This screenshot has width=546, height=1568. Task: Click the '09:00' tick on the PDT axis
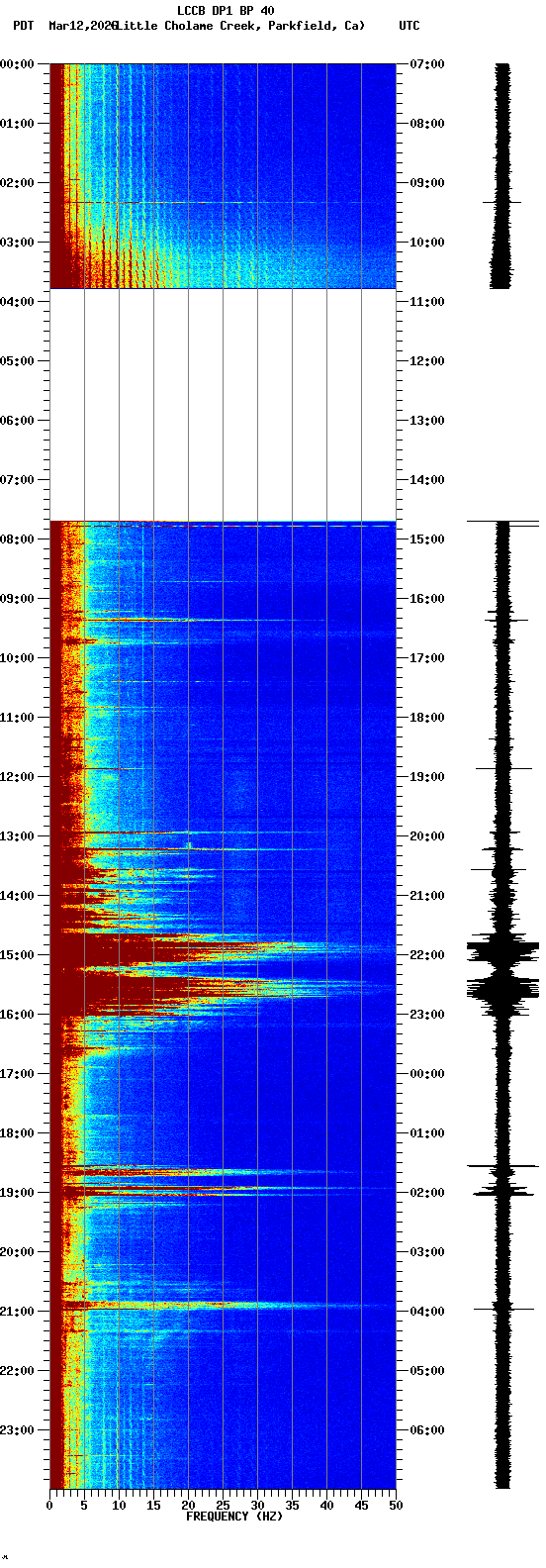point(17,598)
